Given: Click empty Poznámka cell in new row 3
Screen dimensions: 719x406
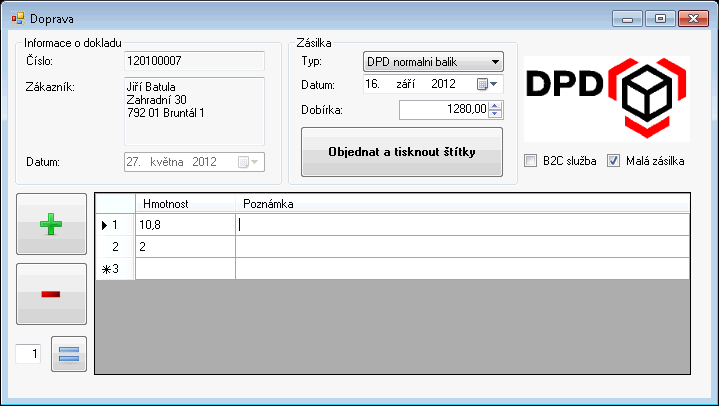Looking at the screenshot, I should 463,269.
